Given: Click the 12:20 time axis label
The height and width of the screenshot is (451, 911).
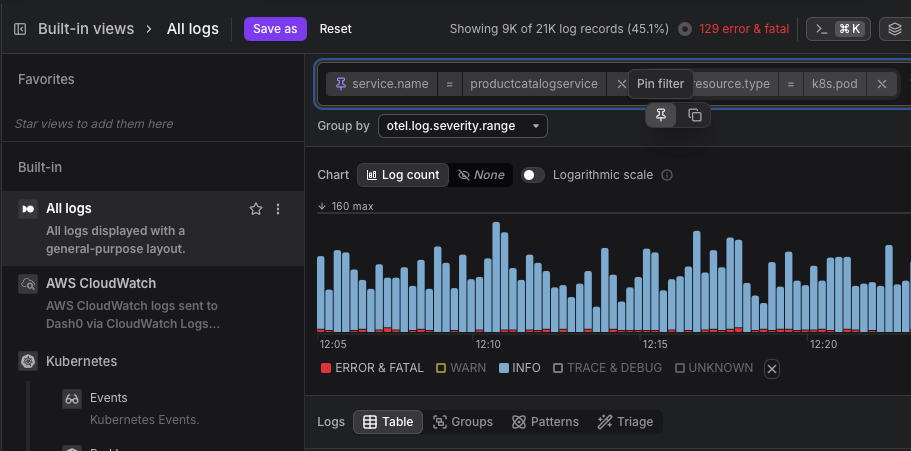Looking at the screenshot, I should pyautogui.click(x=823, y=345).
